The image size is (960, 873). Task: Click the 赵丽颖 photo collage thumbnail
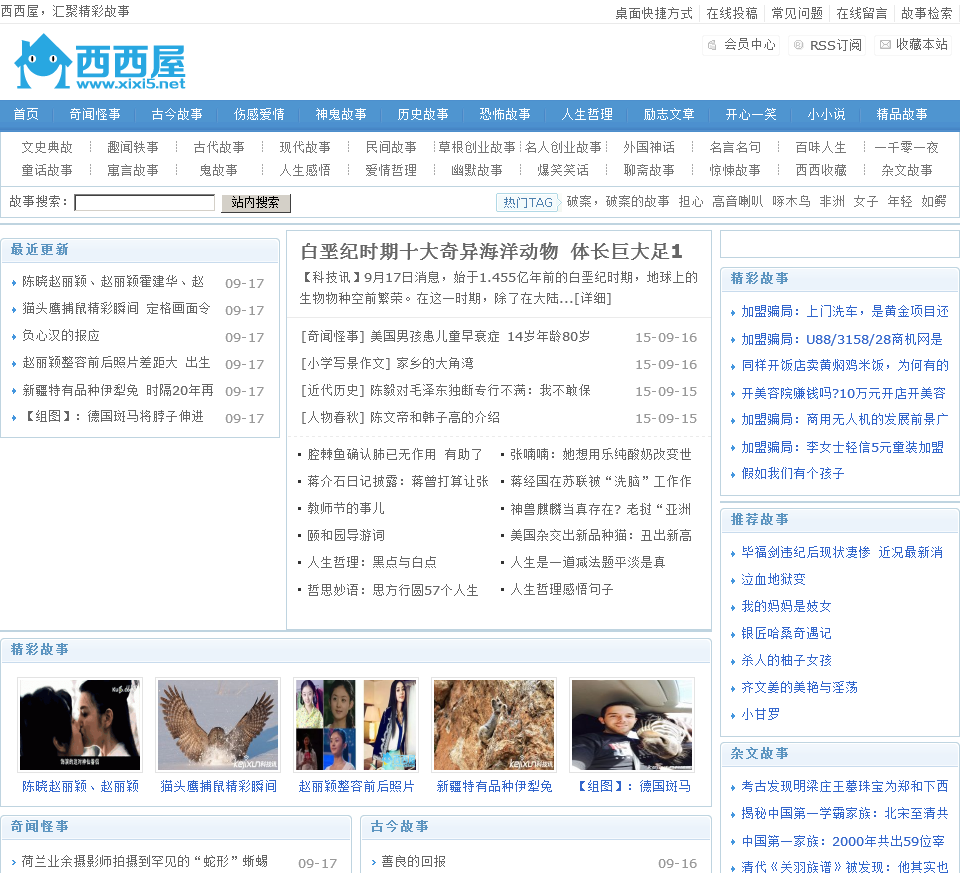[x=356, y=724]
